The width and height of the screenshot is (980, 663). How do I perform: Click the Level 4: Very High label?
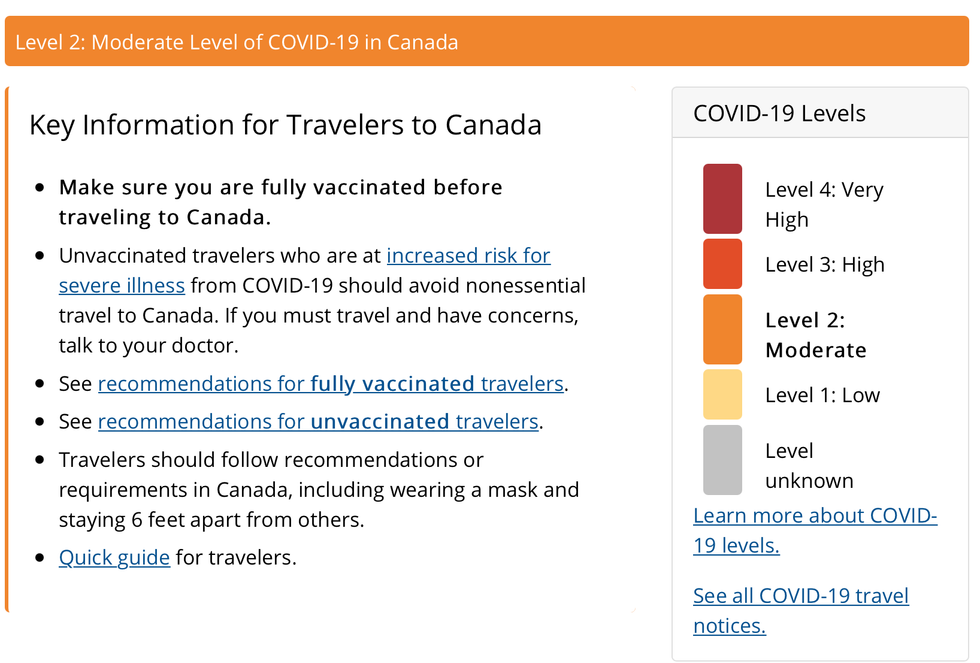823,204
